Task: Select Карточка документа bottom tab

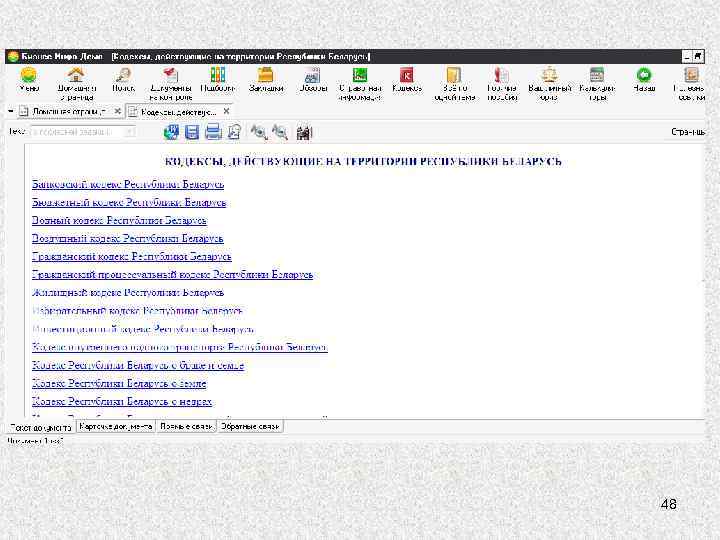Action: (116, 427)
